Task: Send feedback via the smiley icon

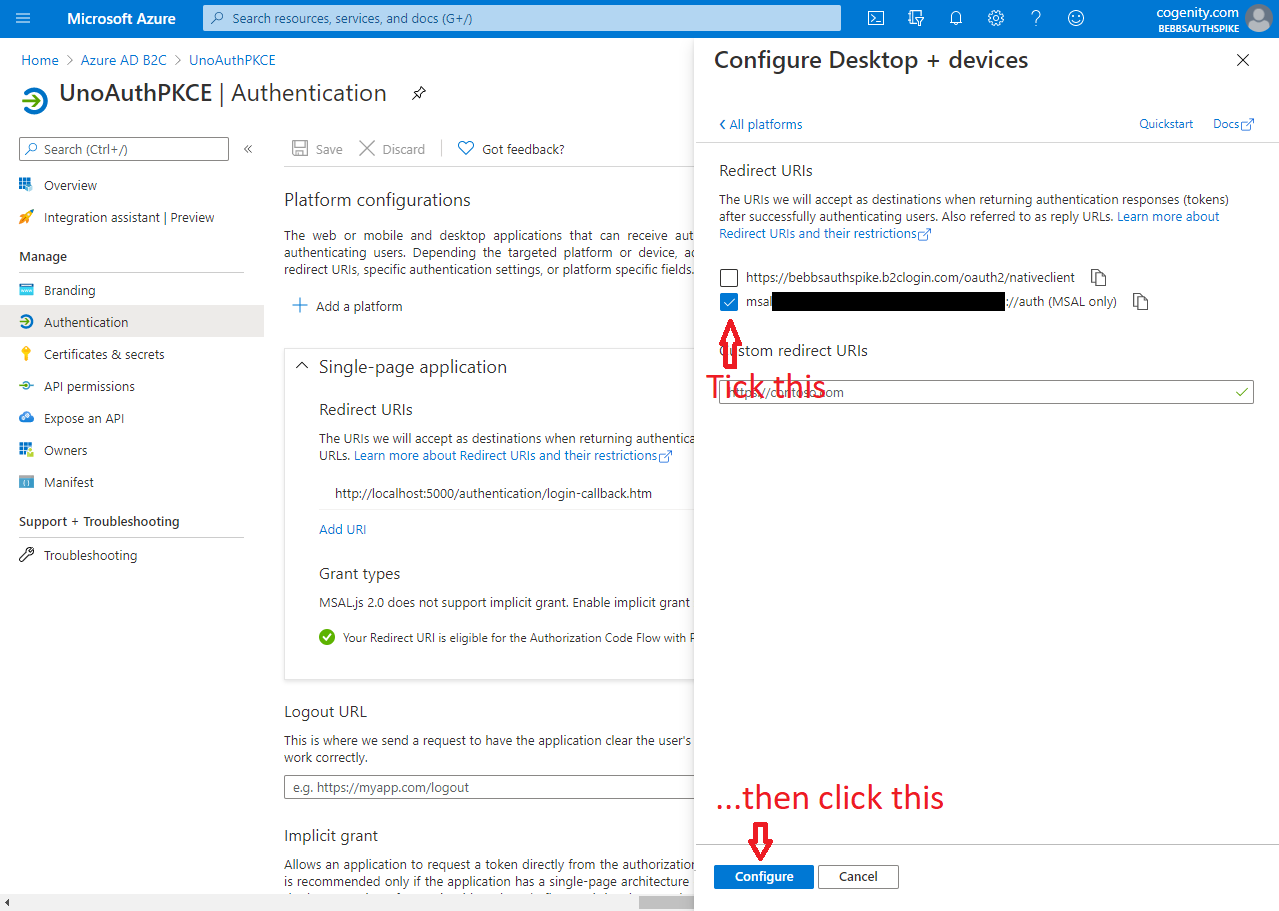Action: click(x=1075, y=18)
